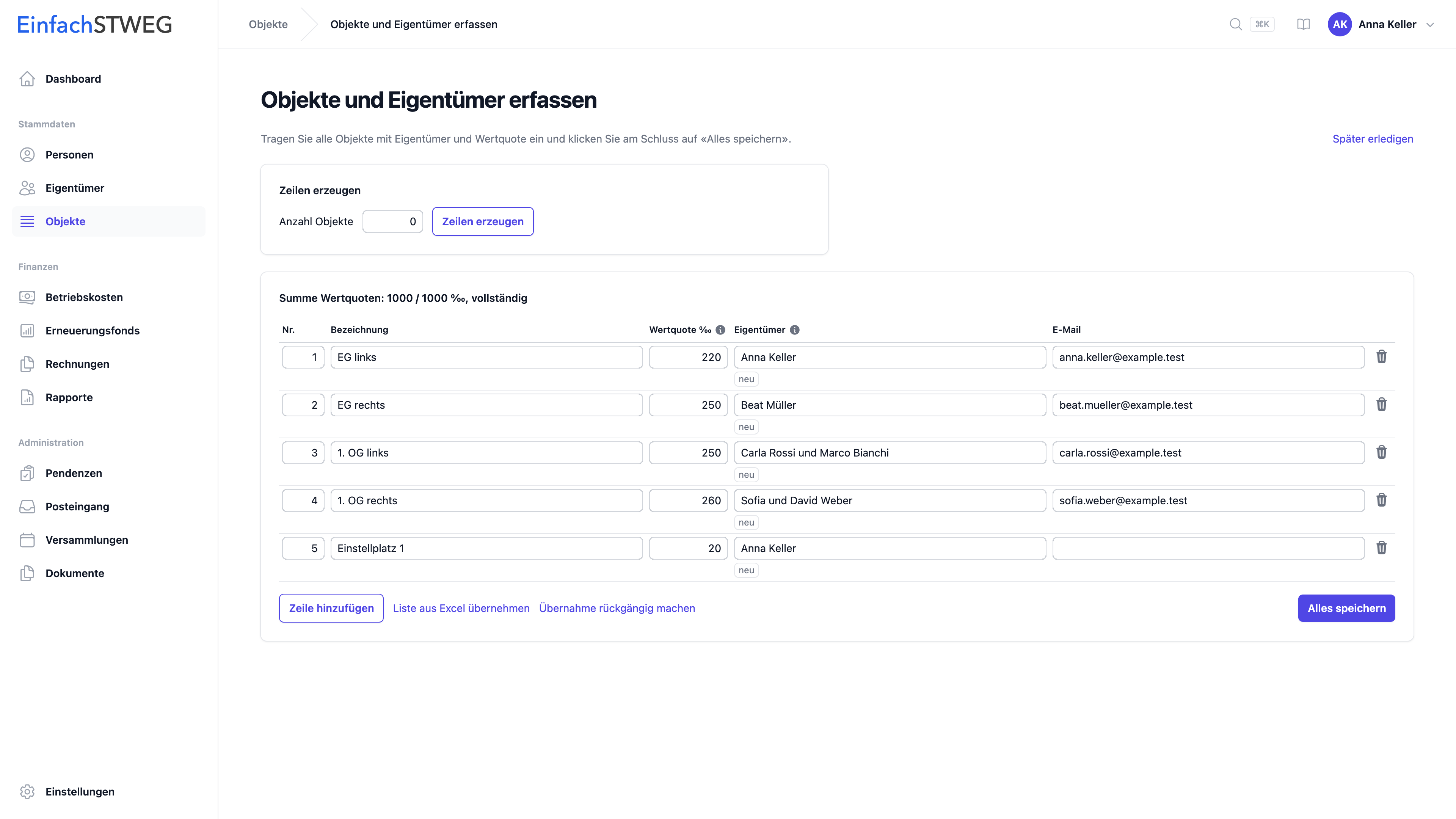This screenshot has width=1456, height=819.
Task: Open the Posteingang inbox
Action: [x=108, y=507]
